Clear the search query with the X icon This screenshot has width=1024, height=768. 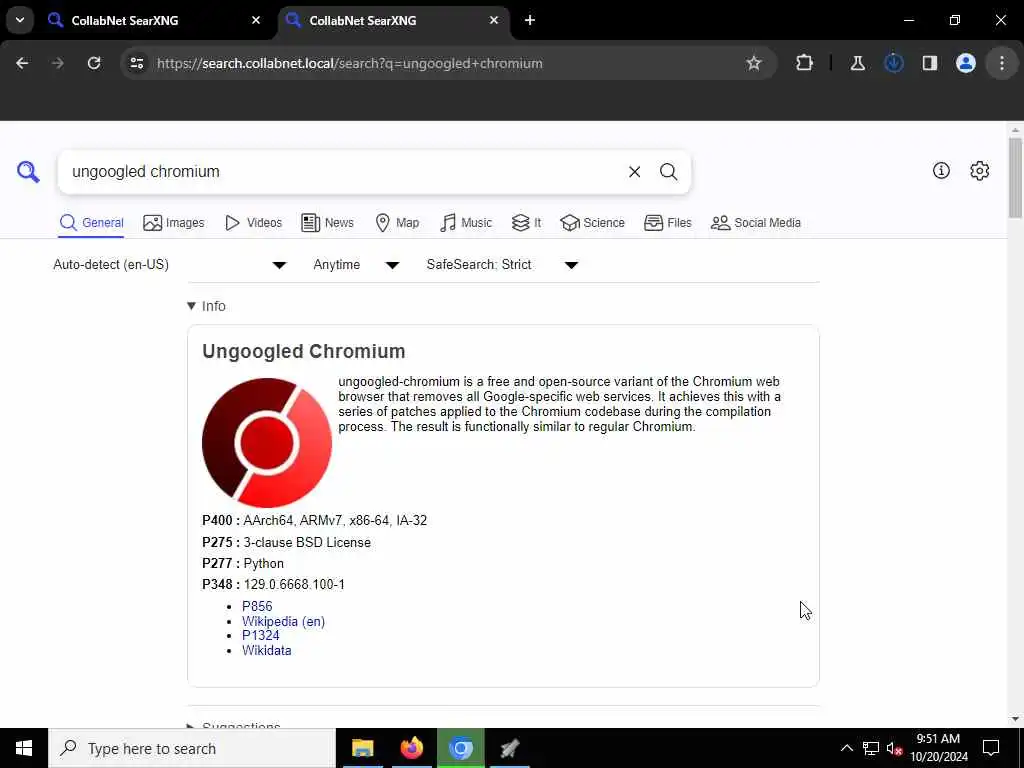coord(634,172)
